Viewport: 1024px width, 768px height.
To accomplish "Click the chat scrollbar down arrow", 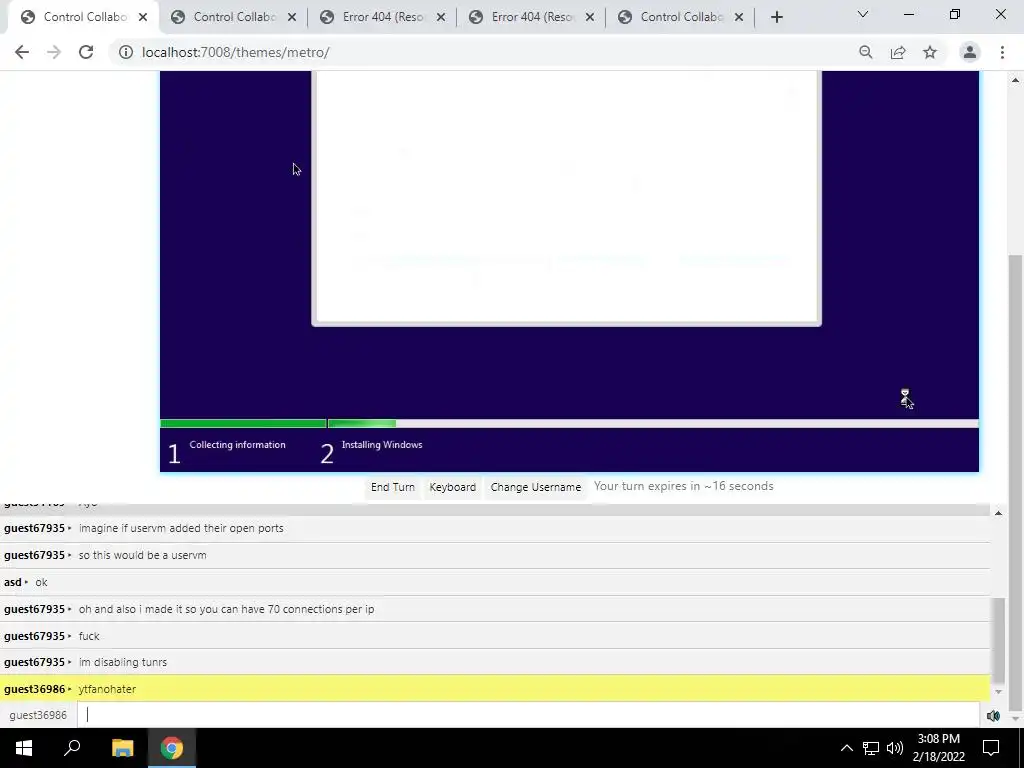I will (998, 692).
